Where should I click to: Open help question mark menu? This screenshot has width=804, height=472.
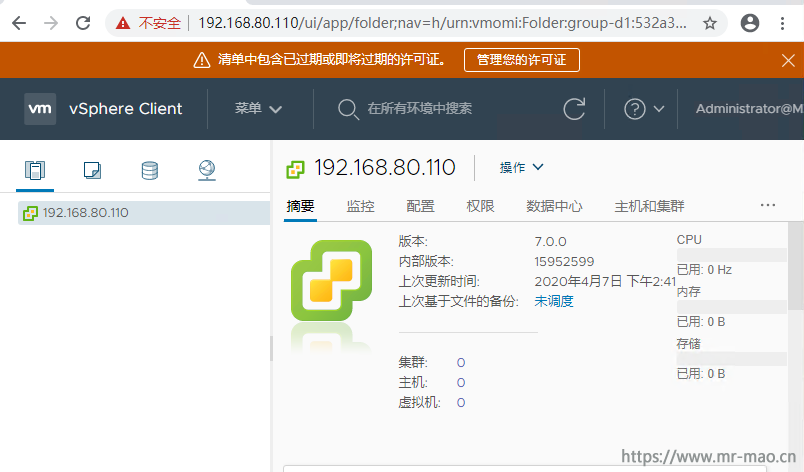644,109
